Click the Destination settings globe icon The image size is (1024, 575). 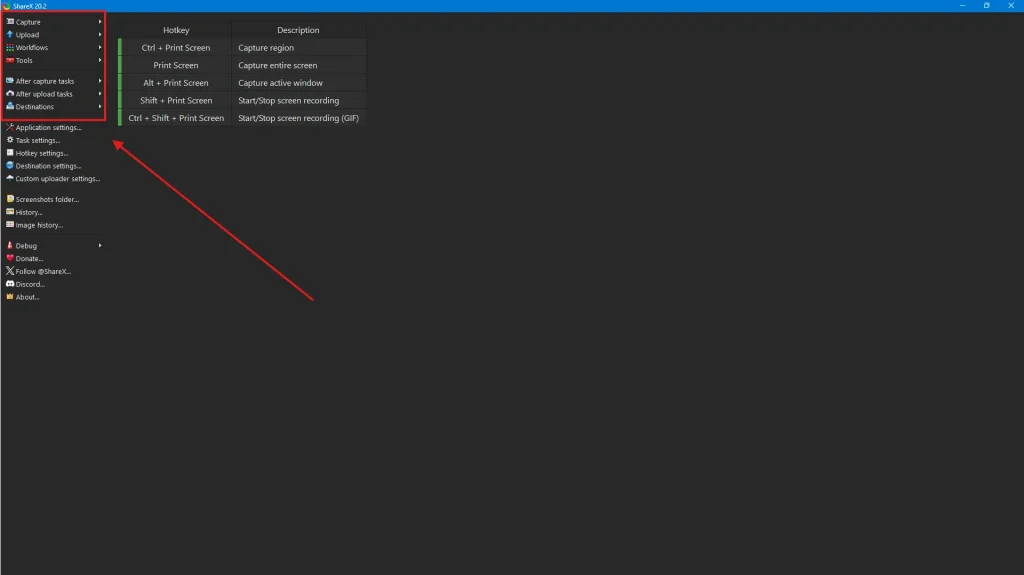[x=10, y=165]
